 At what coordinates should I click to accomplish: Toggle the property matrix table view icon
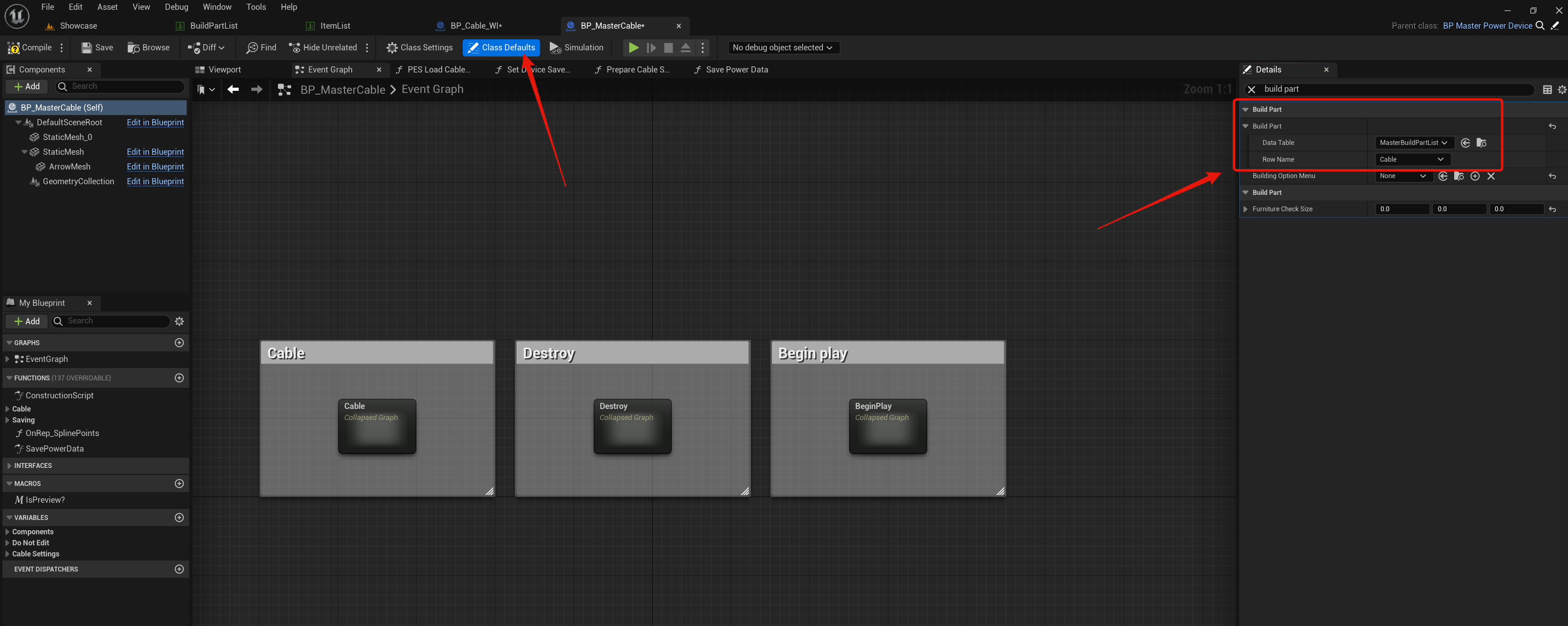(1547, 90)
